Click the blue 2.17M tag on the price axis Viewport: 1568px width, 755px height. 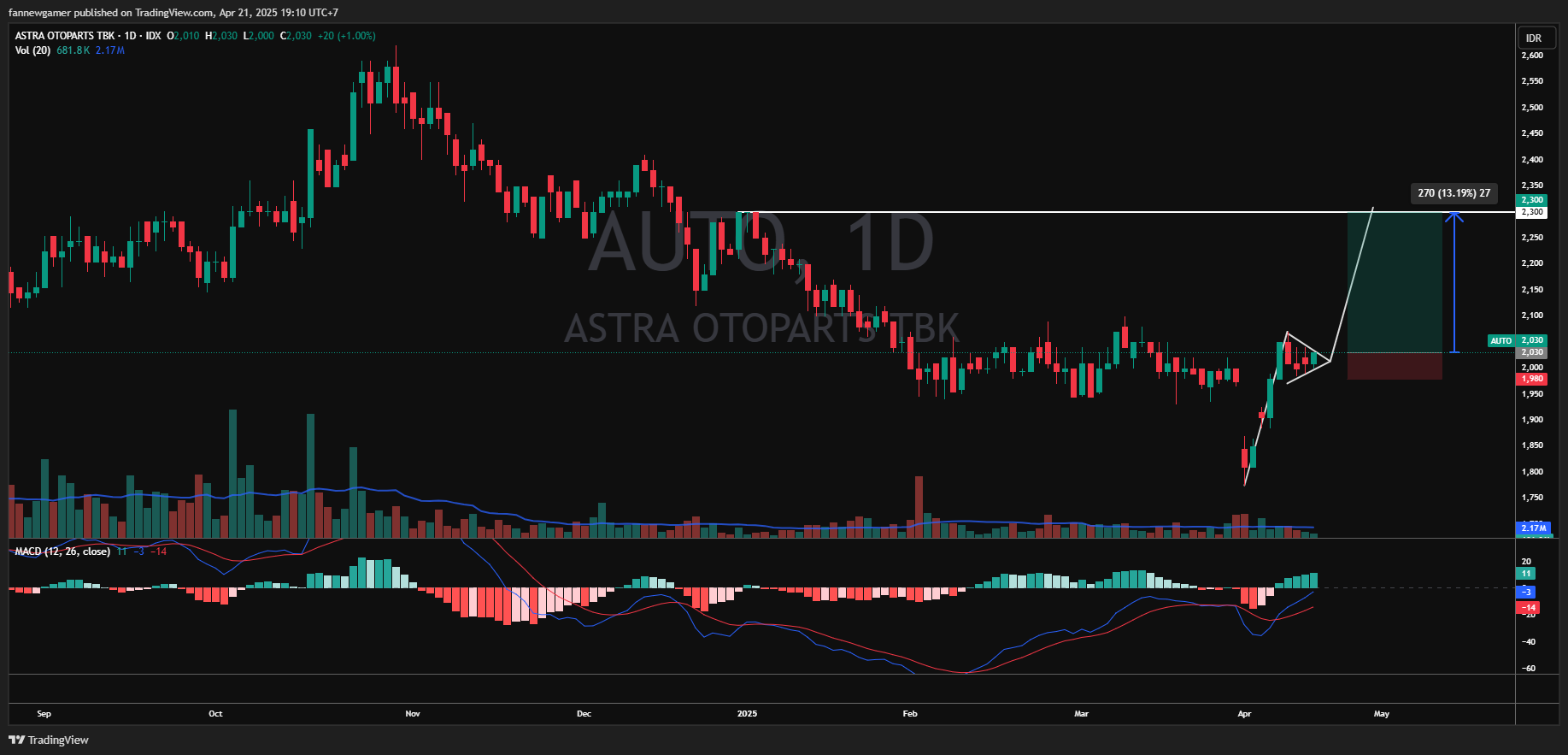tap(1531, 528)
